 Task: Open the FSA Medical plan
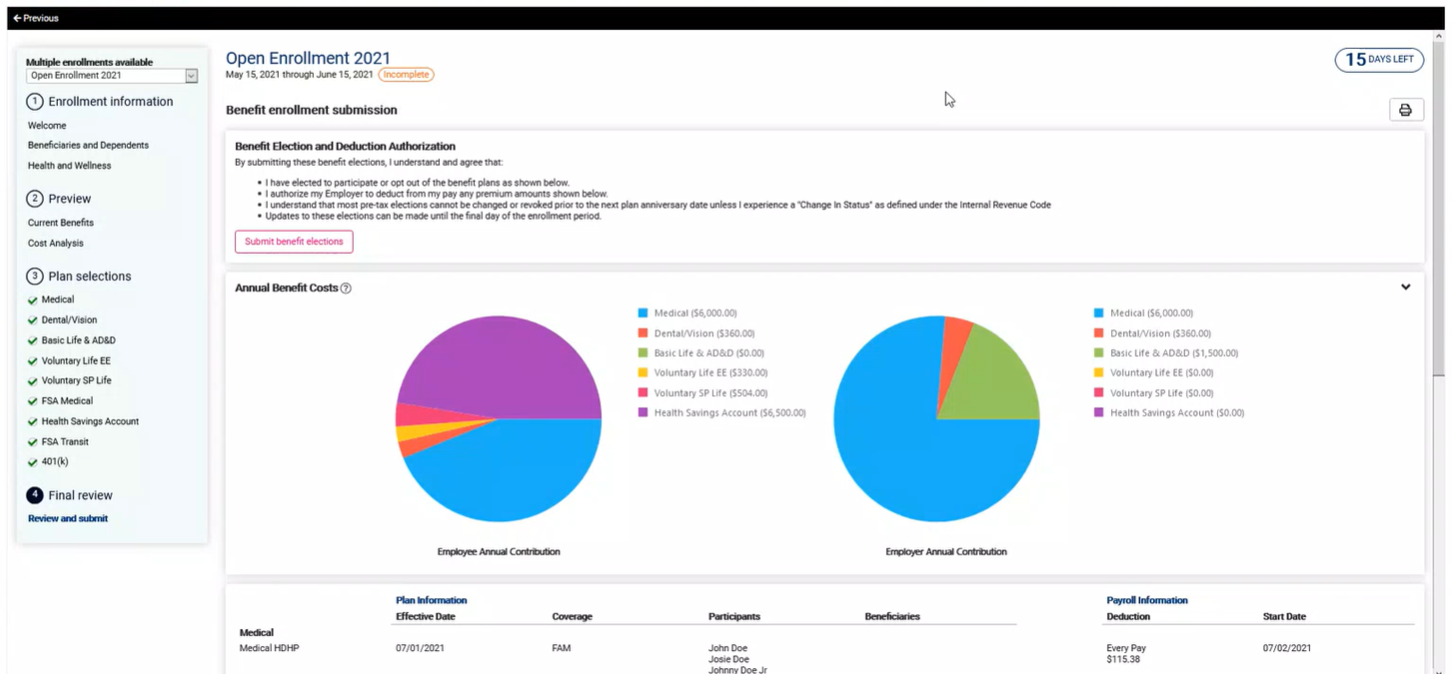67,402
